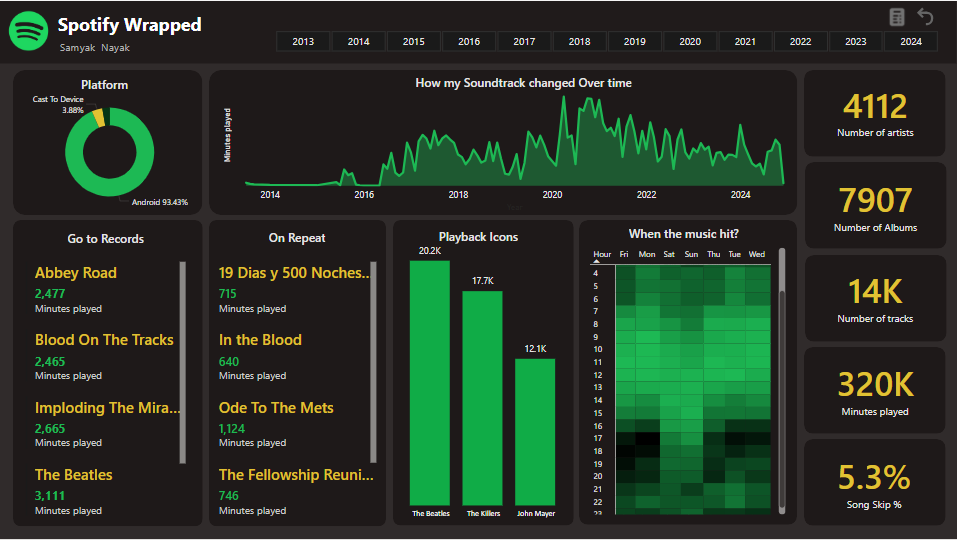Click the hour 17 row label in heatmap
957x540 pixels.
coord(598,438)
